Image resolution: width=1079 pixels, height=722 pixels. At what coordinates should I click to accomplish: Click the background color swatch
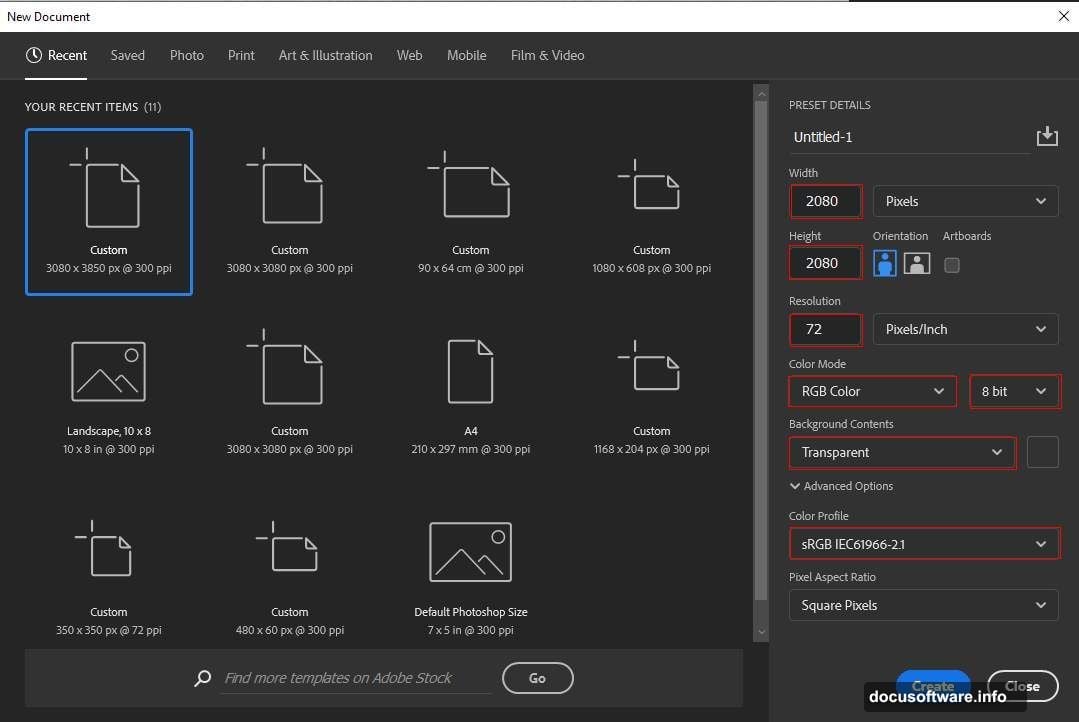click(1042, 452)
